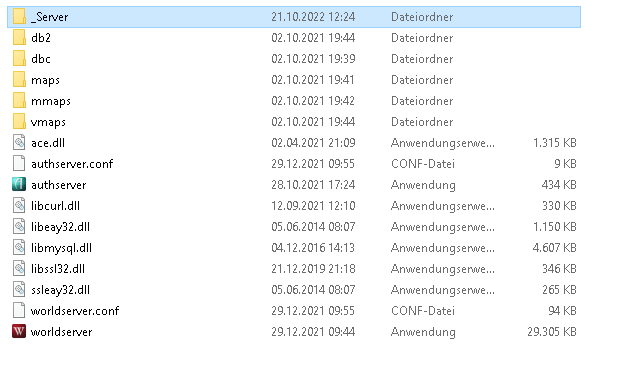
Task: Click the maps folder icon
Action: (19, 80)
